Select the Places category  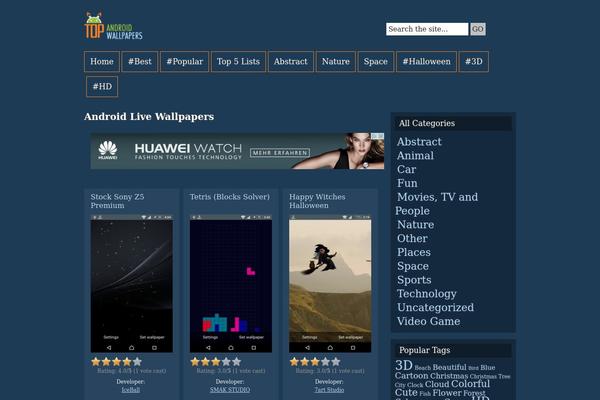pyautogui.click(x=414, y=252)
